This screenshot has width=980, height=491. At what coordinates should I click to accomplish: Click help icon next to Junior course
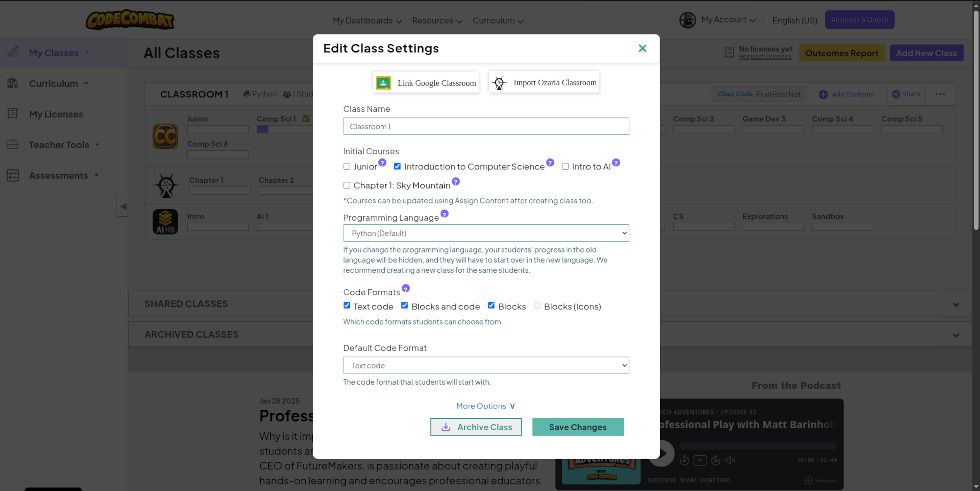(x=382, y=162)
